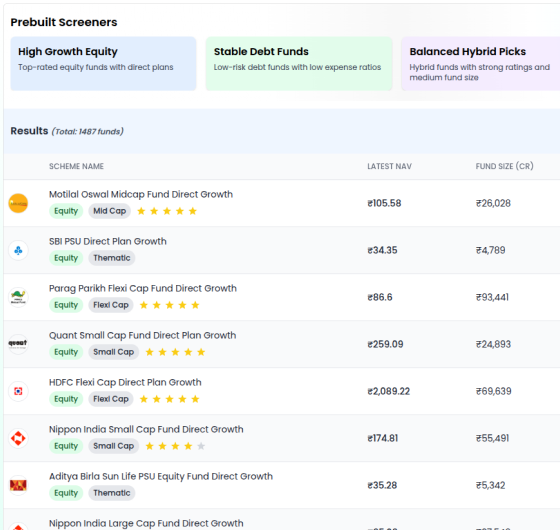The image size is (560, 530).
Task: Click the Flexi Cap tag on HDFC row
Action: [111, 399]
